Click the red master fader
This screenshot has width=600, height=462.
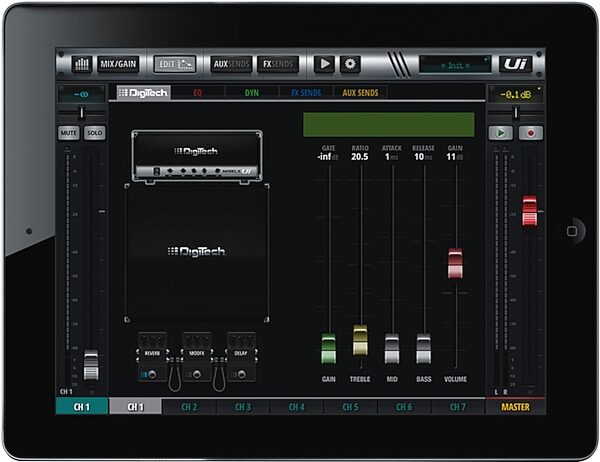pyautogui.click(x=530, y=211)
